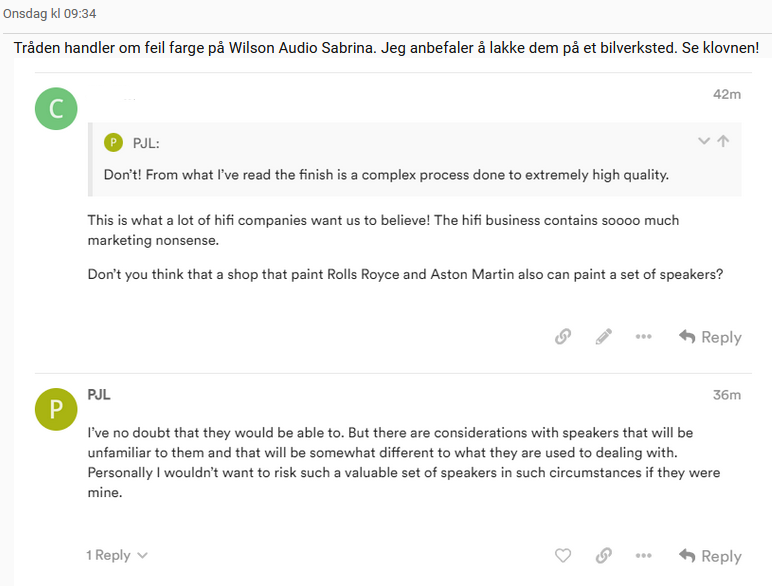This screenshot has width=772, height=586.
Task: Collapse the quoted PJL text with chevron
Action: pyautogui.click(x=704, y=142)
